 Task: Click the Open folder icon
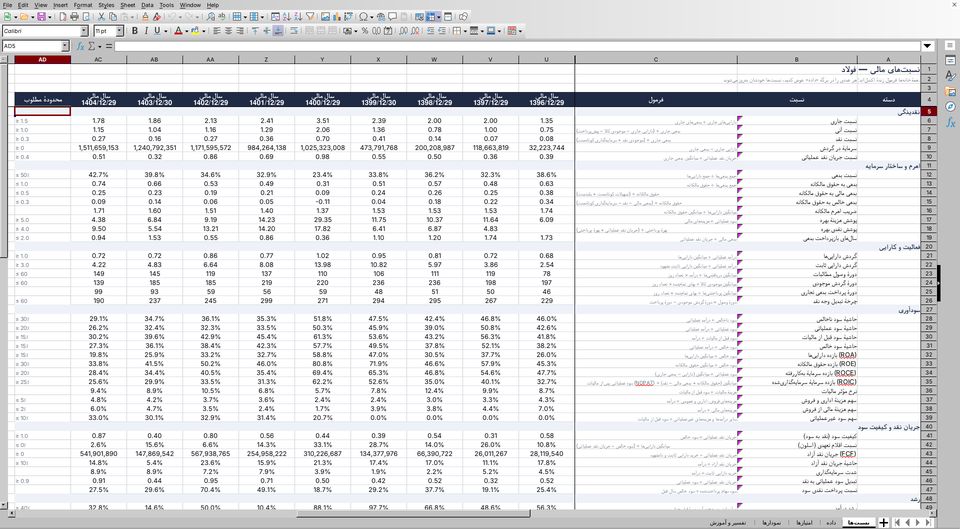24,17
